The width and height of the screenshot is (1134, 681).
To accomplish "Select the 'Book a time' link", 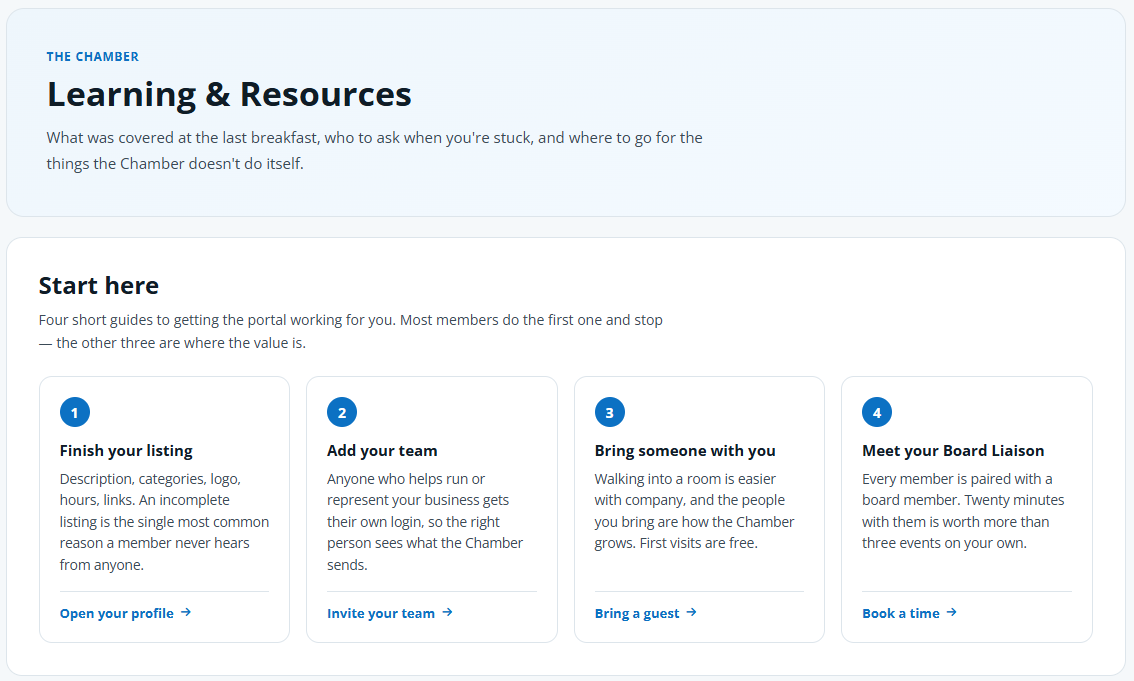I will coord(909,613).
